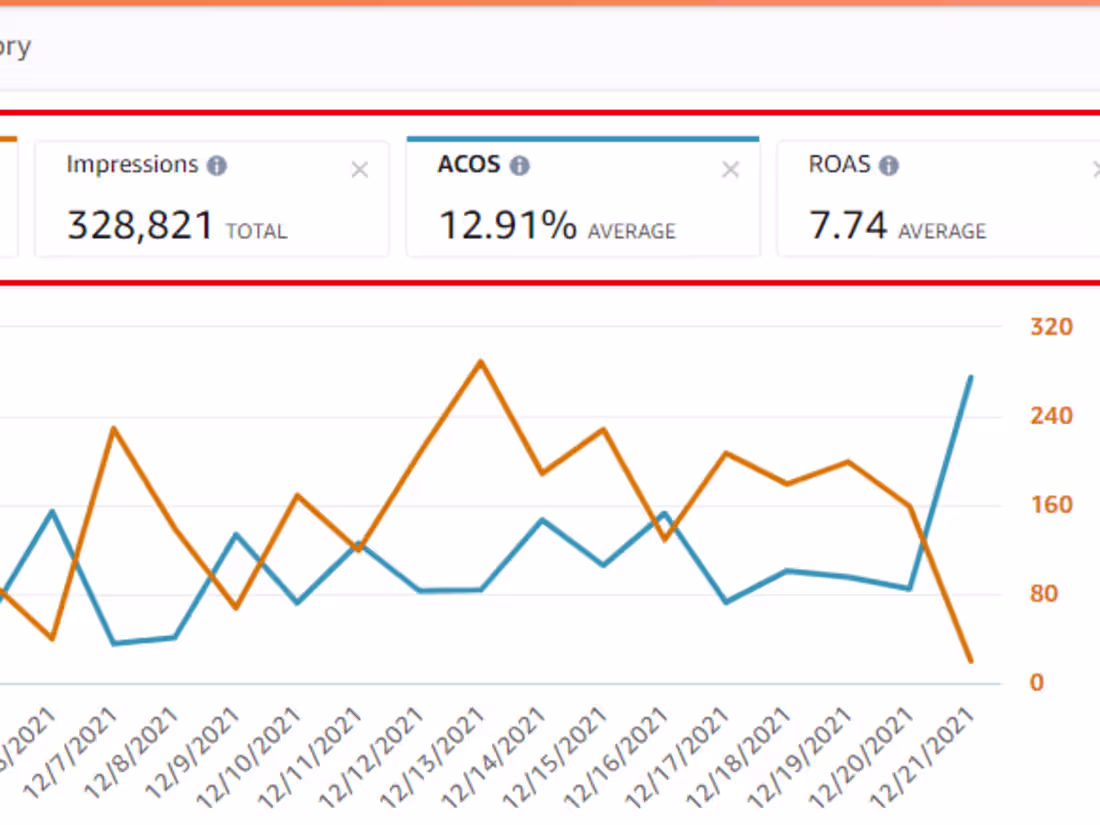Image resolution: width=1100 pixels, height=825 pixels.
Task: Click the orange line low point at 12/21/2021
Action: [x=970, y=661]
